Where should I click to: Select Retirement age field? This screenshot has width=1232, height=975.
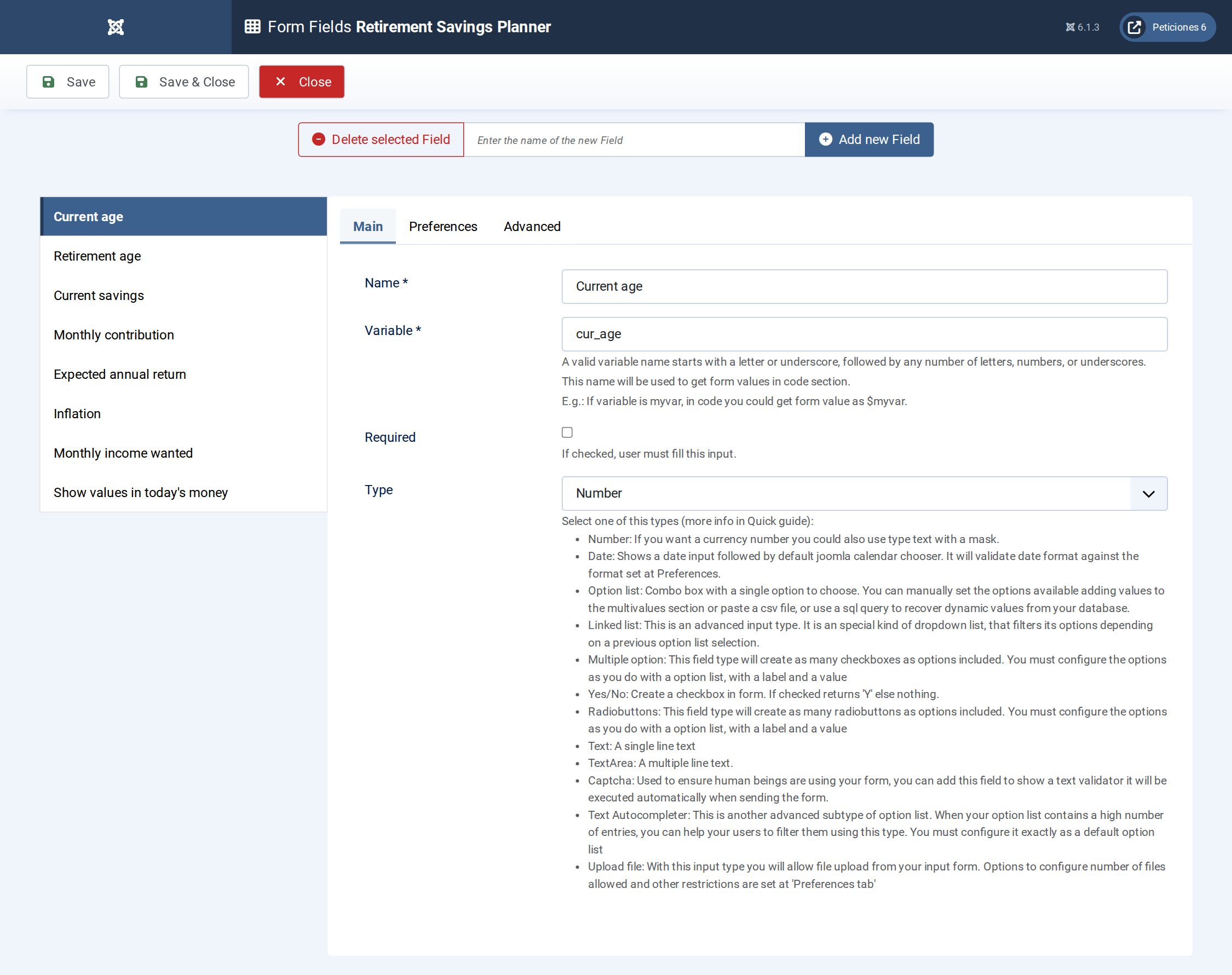[x=183, y=256]
